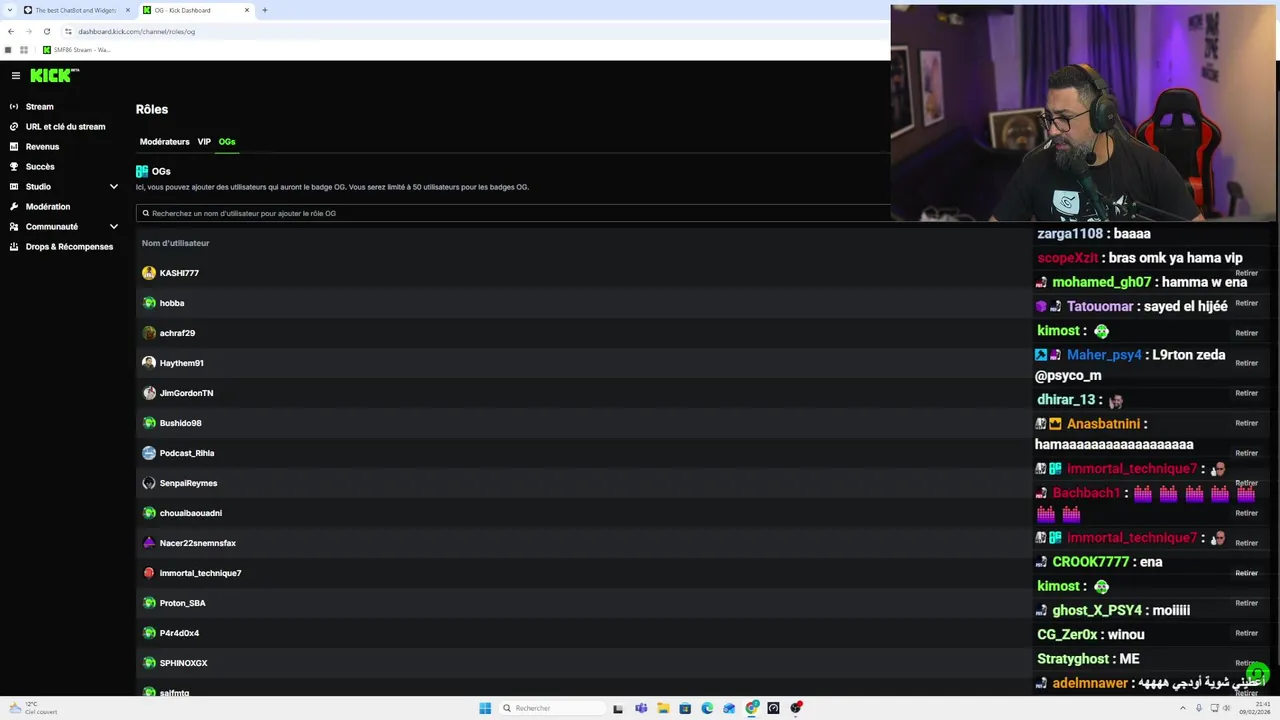1280x720 pixels.
Task: Show hidden system tray icons
Action: click(1183, 708)
